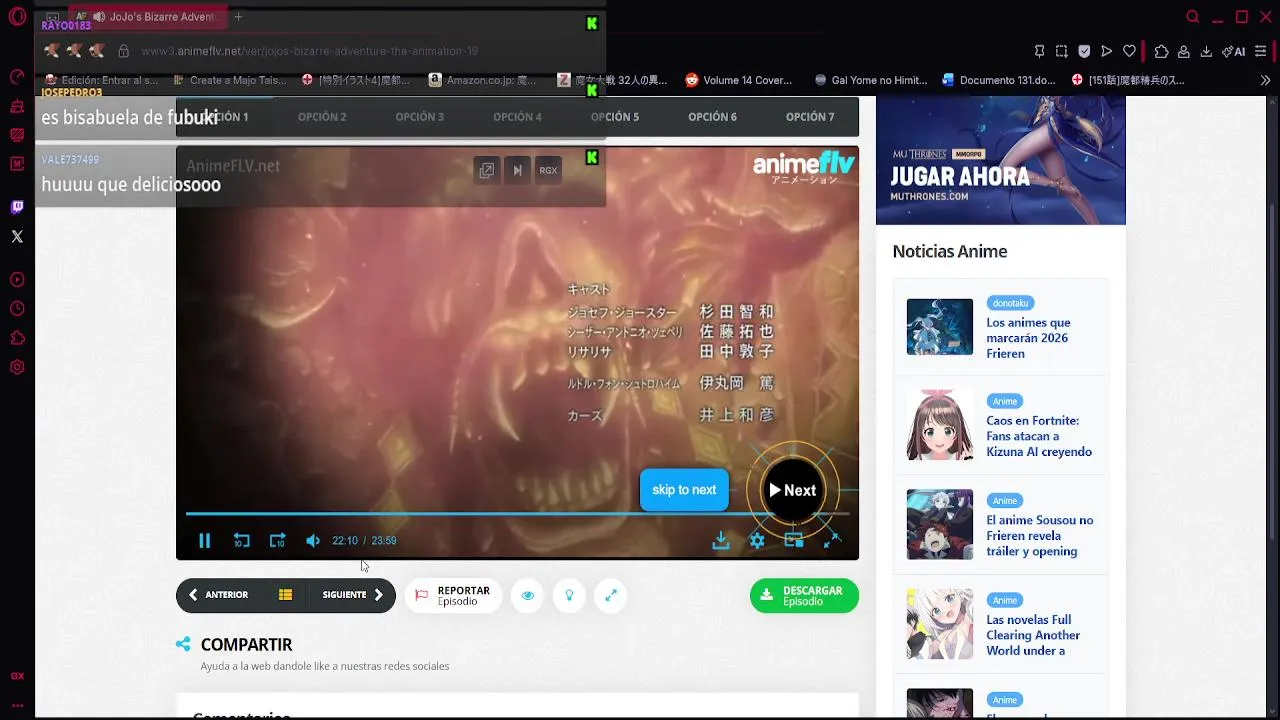Open the article Caos en Fortnite: Fans atacan
The image size is (1280, 720).
1039,436
